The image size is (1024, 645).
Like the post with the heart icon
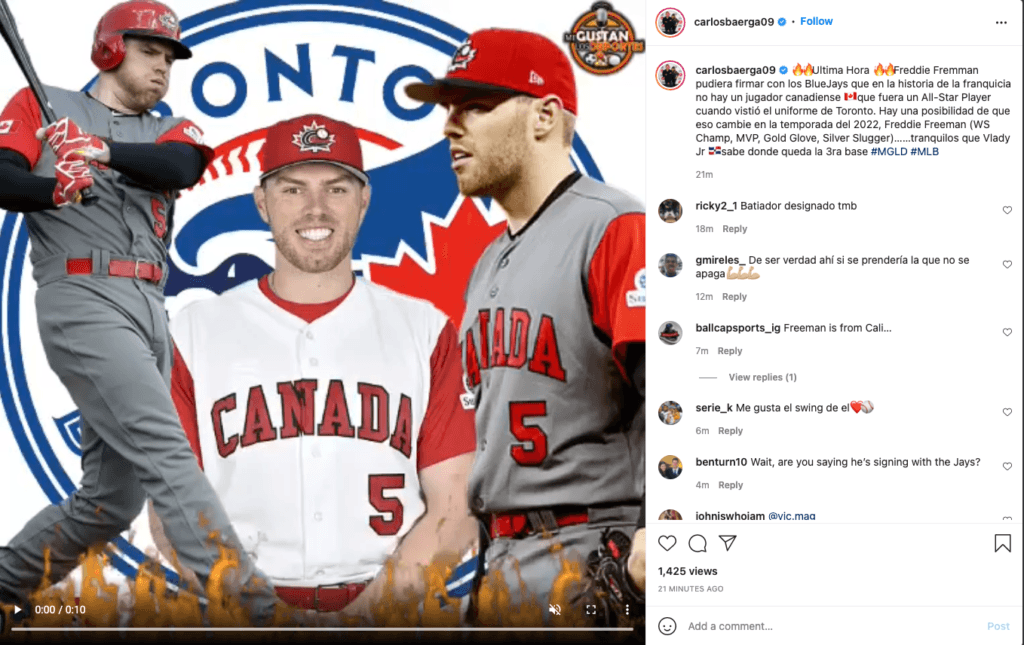(667, 543)
